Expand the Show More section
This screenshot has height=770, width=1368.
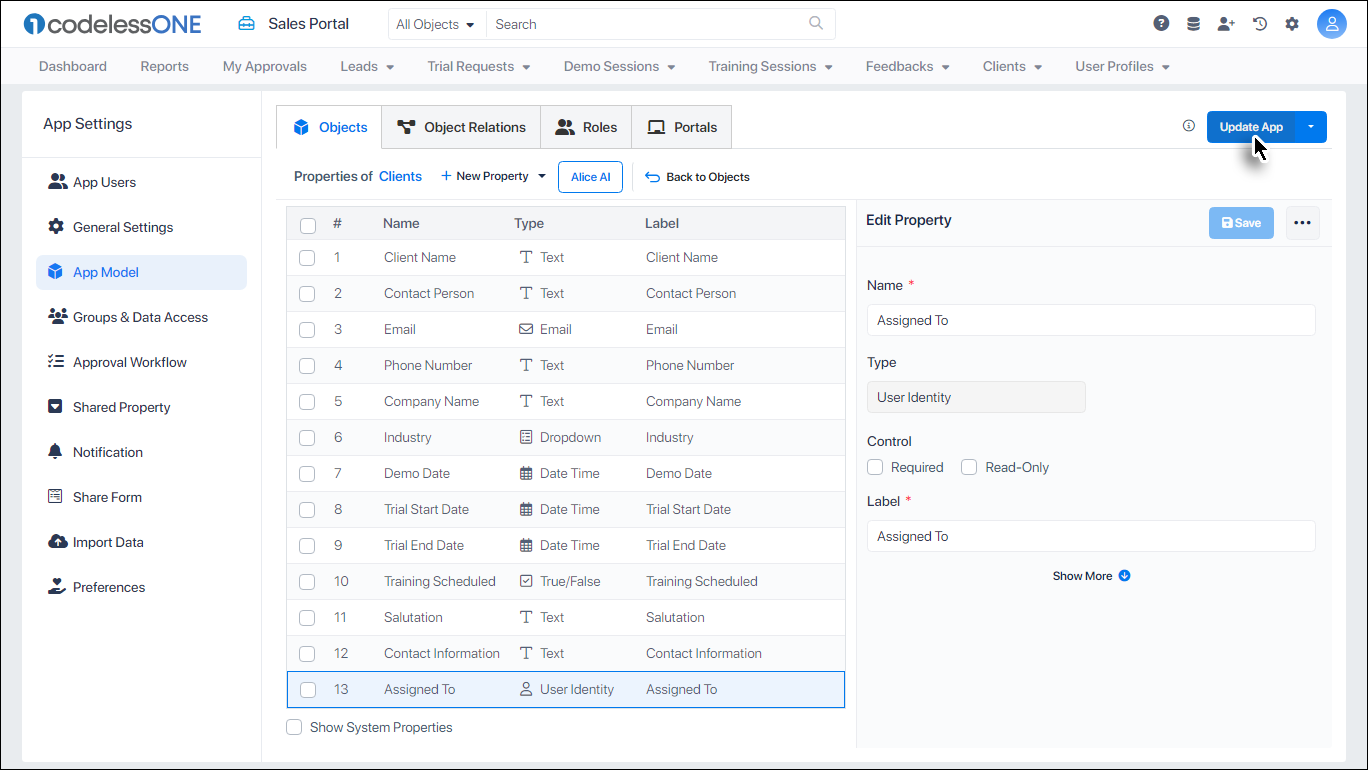1091,575
